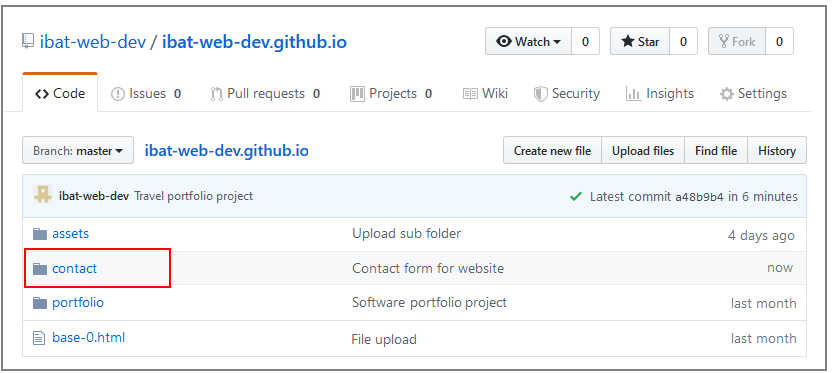Click the Projects count badge
The image size is (834, 373).
click(428, 94)
